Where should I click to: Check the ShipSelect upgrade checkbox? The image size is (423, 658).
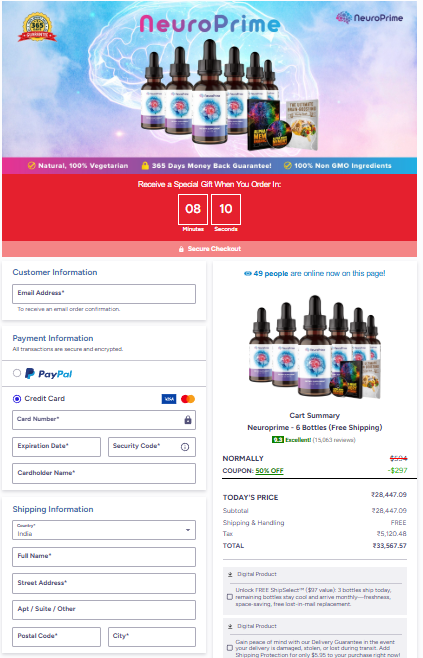(x=230, y=597)
